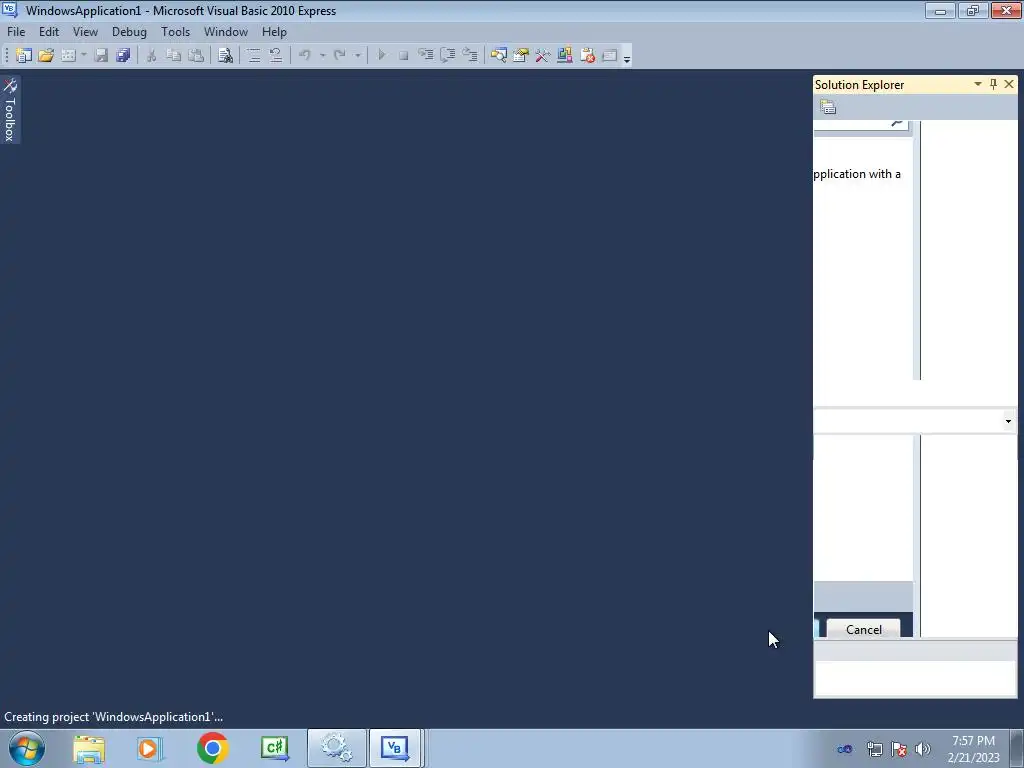Click the Solution Explorer Properties icon
This screenshot has width=1024, height=768.
click(x=828, y=107)
